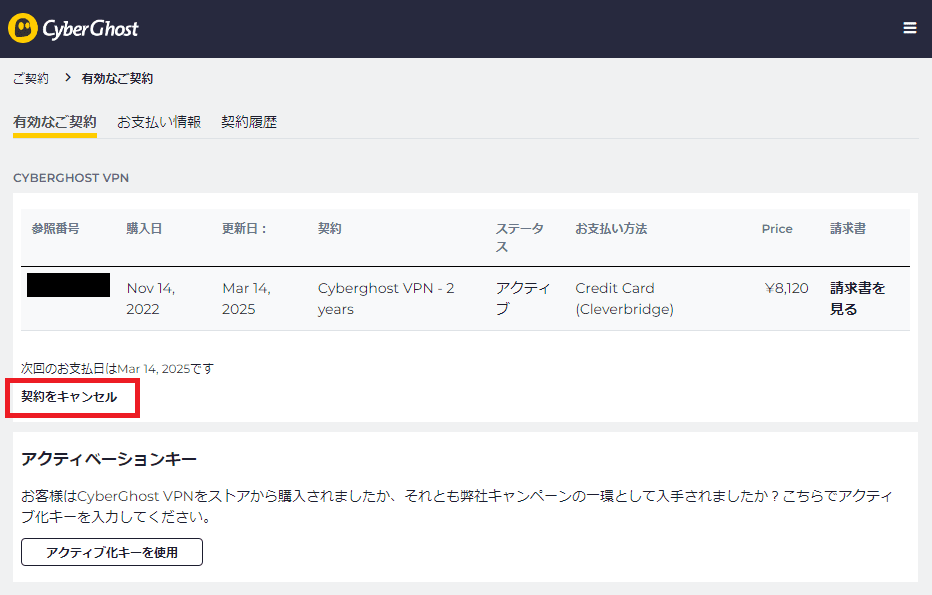The image size is (932, 595).
Task: Click the 請求書 column header
Action: pos(848,229)
